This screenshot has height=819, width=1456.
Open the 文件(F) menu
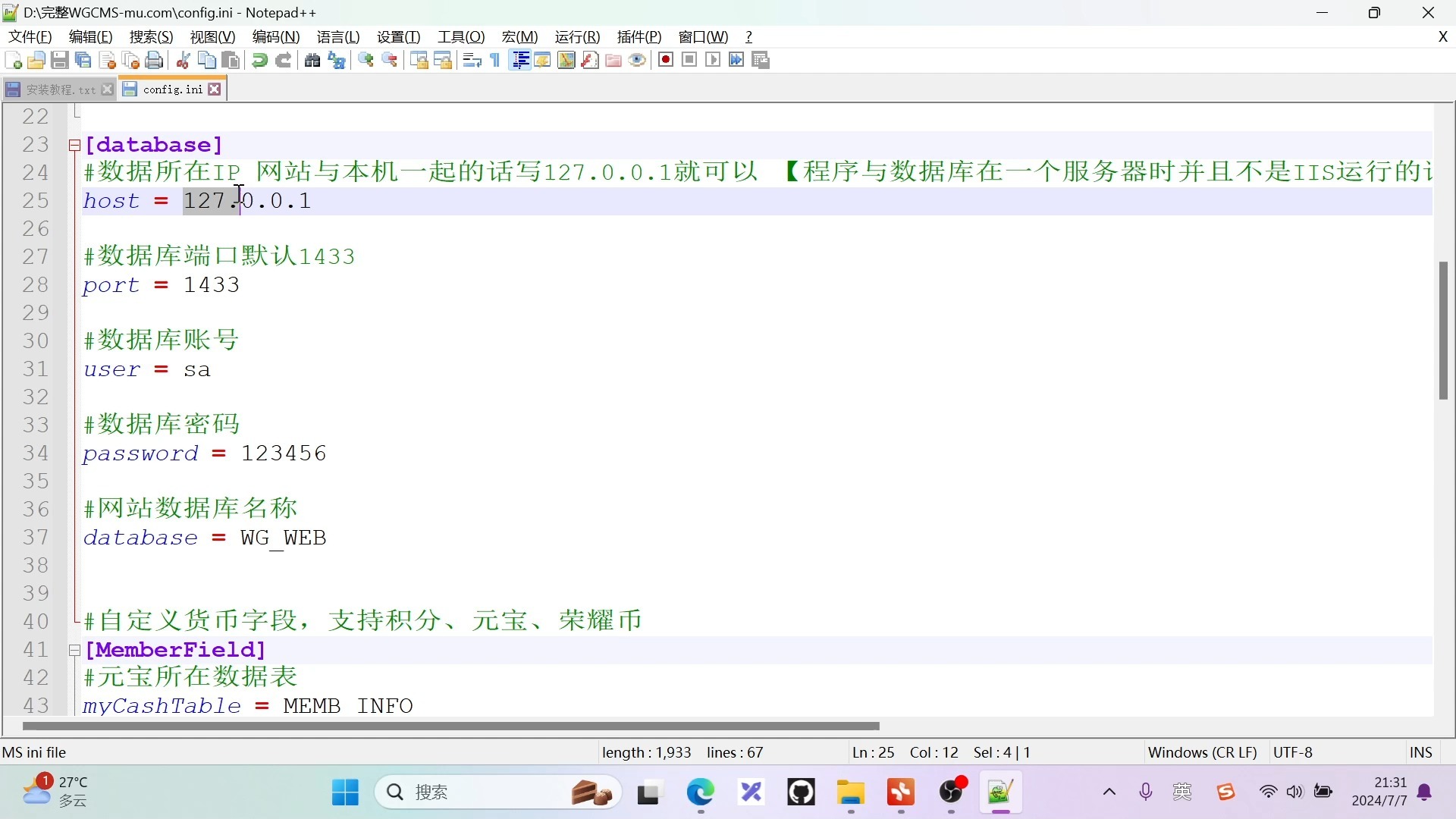pos(30,36)
